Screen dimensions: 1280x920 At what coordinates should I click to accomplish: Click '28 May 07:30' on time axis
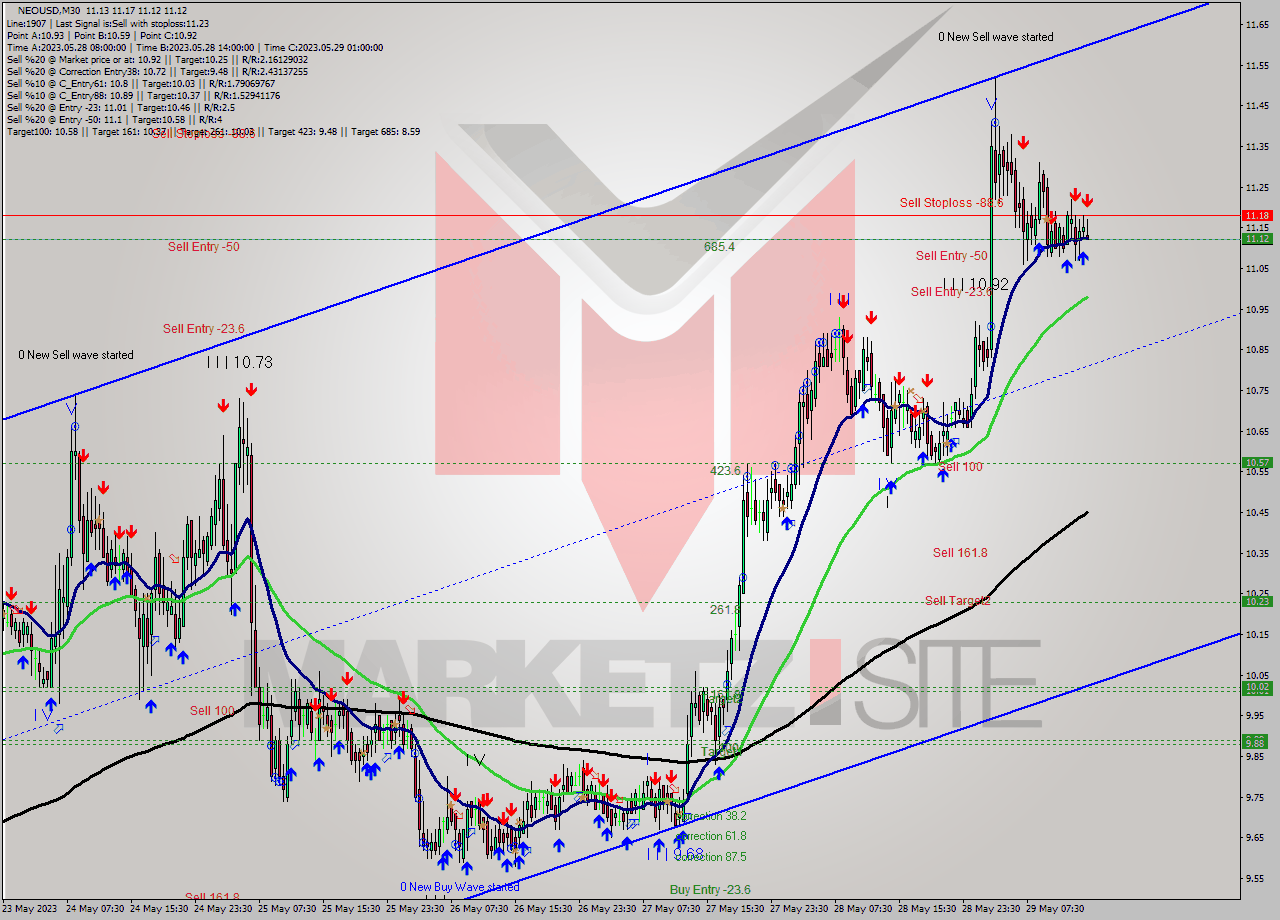[x=864, y=909]
